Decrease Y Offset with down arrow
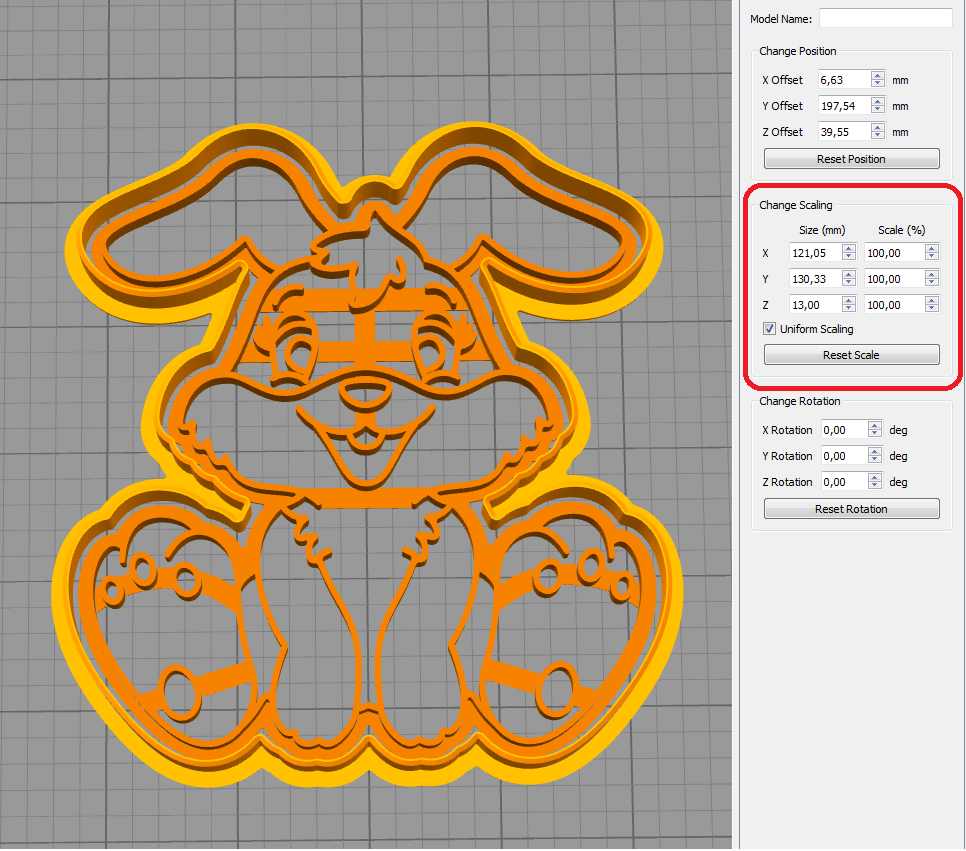Screen dimensions: 966x851 (878, 110)
